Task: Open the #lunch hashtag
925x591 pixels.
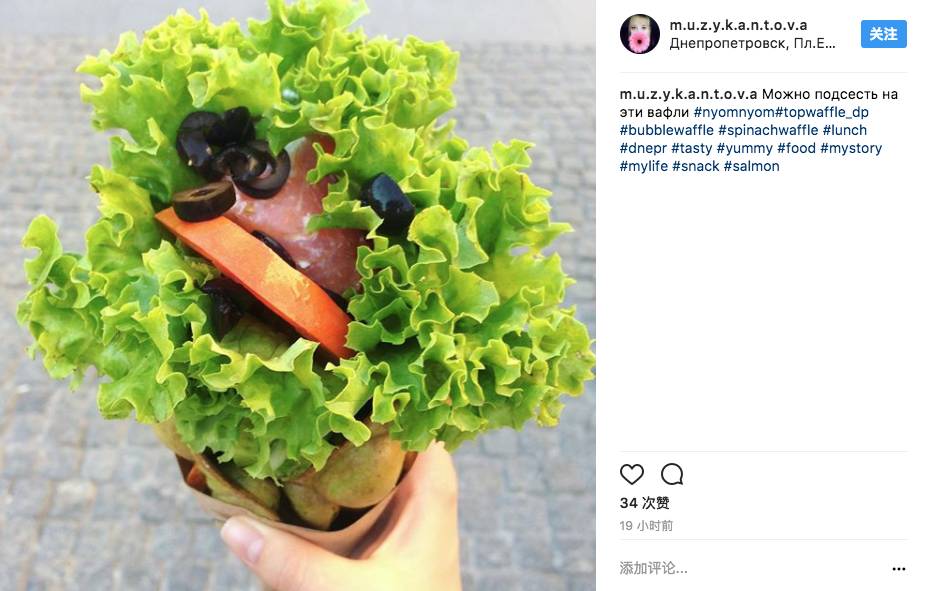Action: point(845,130)
